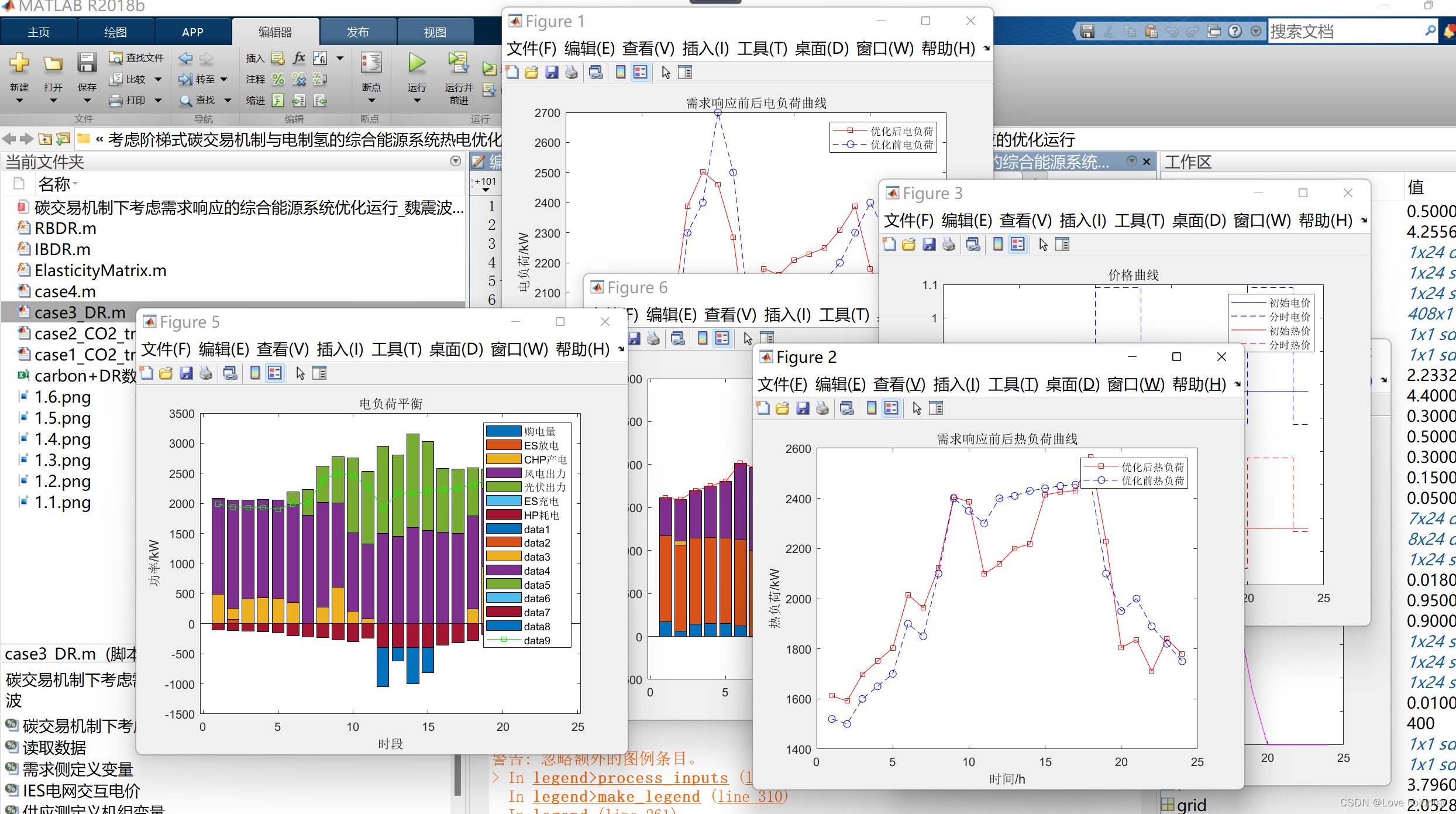Viewport: 1456px width, 814px height.
Task: Click the notification bell icon
Action: (1449, 31)
